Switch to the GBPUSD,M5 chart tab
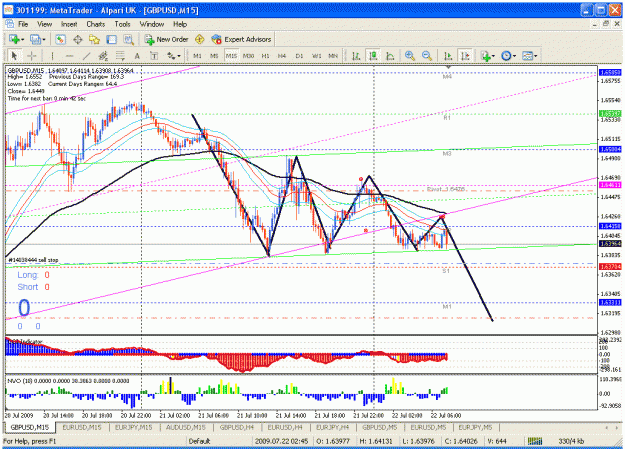The image size is (625, 449). click(x=379, y=427)
